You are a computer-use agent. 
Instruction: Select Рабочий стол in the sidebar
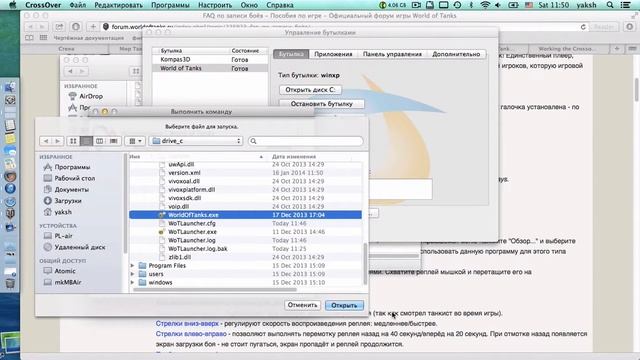[x=74, y=178]
